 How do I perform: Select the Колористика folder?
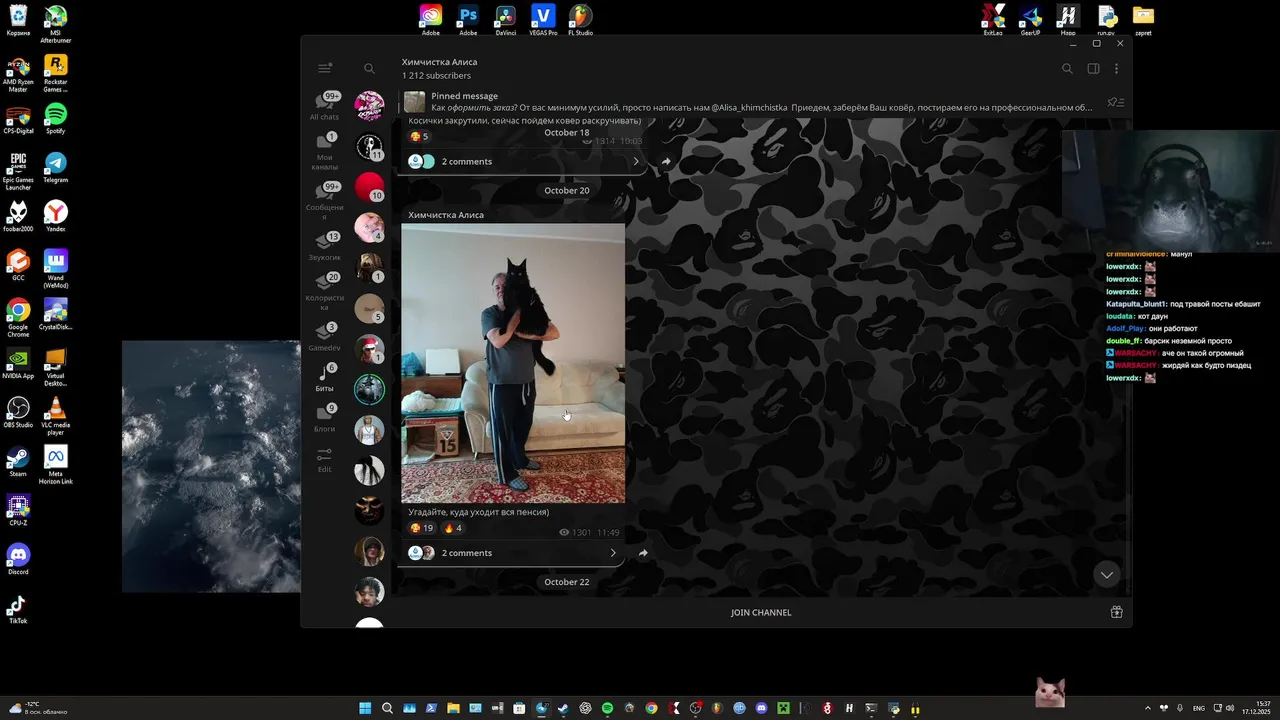(324, 291)
